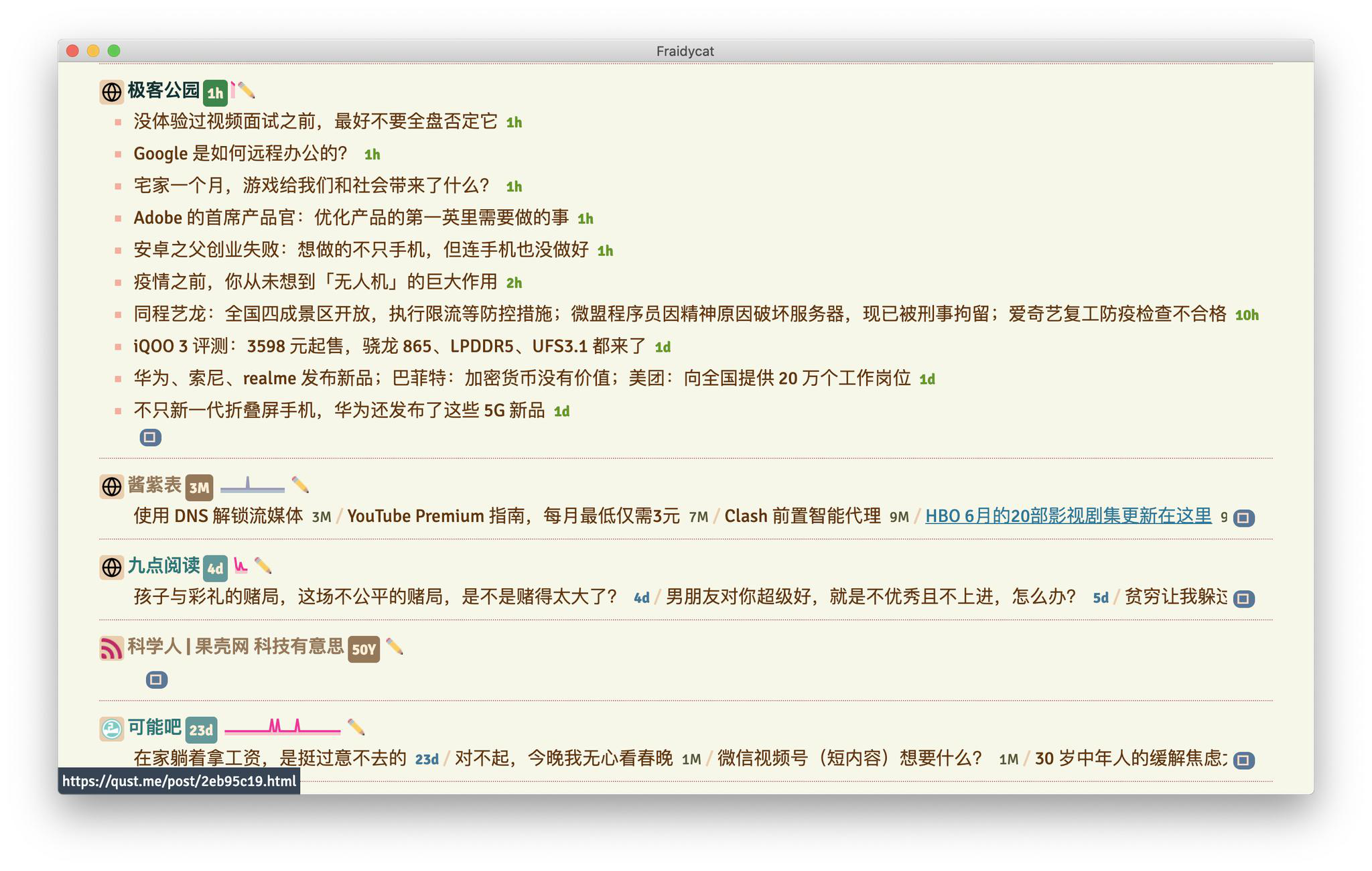Open post 在家躺着拿工资，是挺过意不去的
1372x871 pixels.
point(270,758)
